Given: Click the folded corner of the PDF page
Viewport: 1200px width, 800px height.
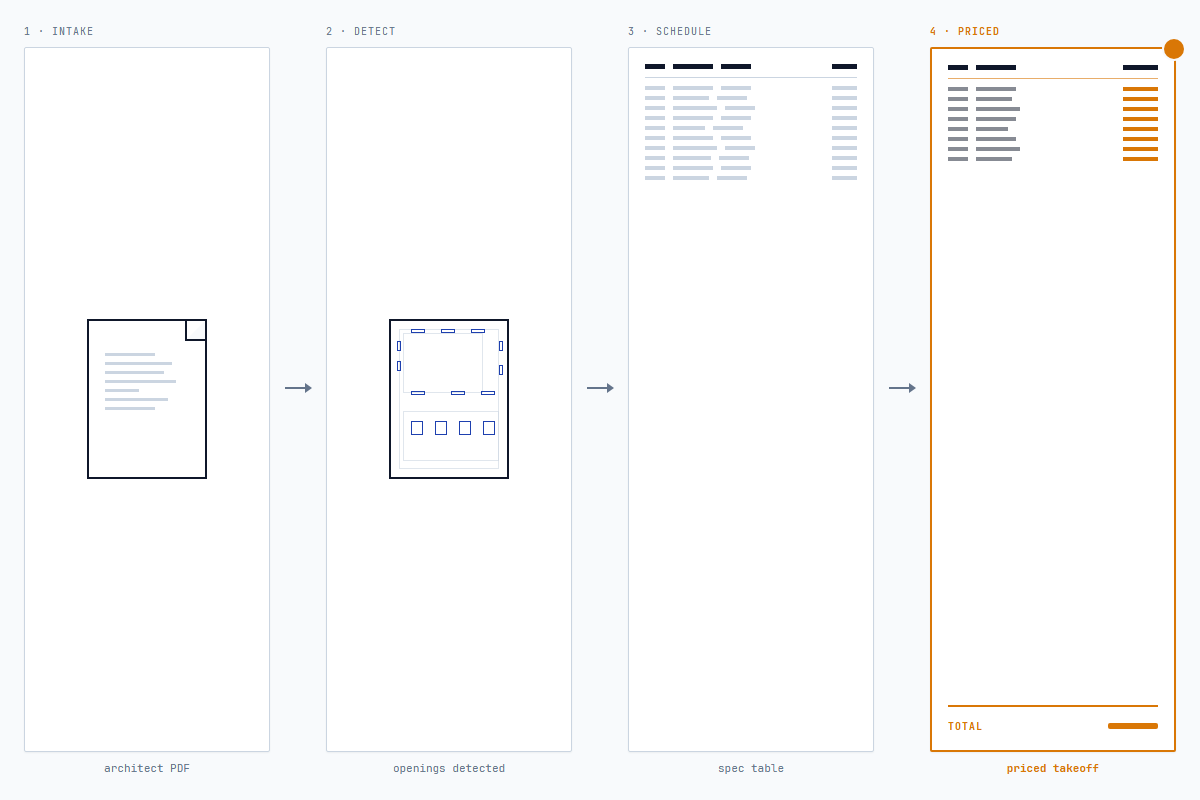Looking at the screenshot, I should point(196,329).
